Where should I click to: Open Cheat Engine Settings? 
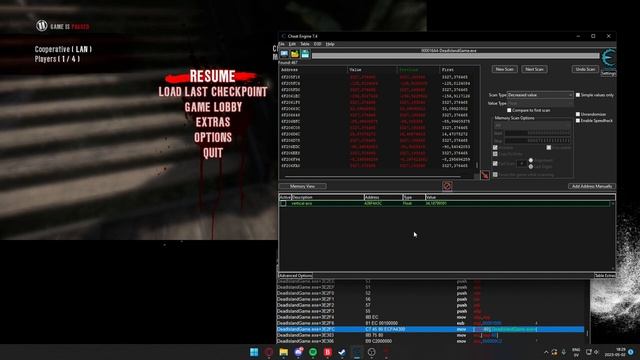click(x=608, y=74)
